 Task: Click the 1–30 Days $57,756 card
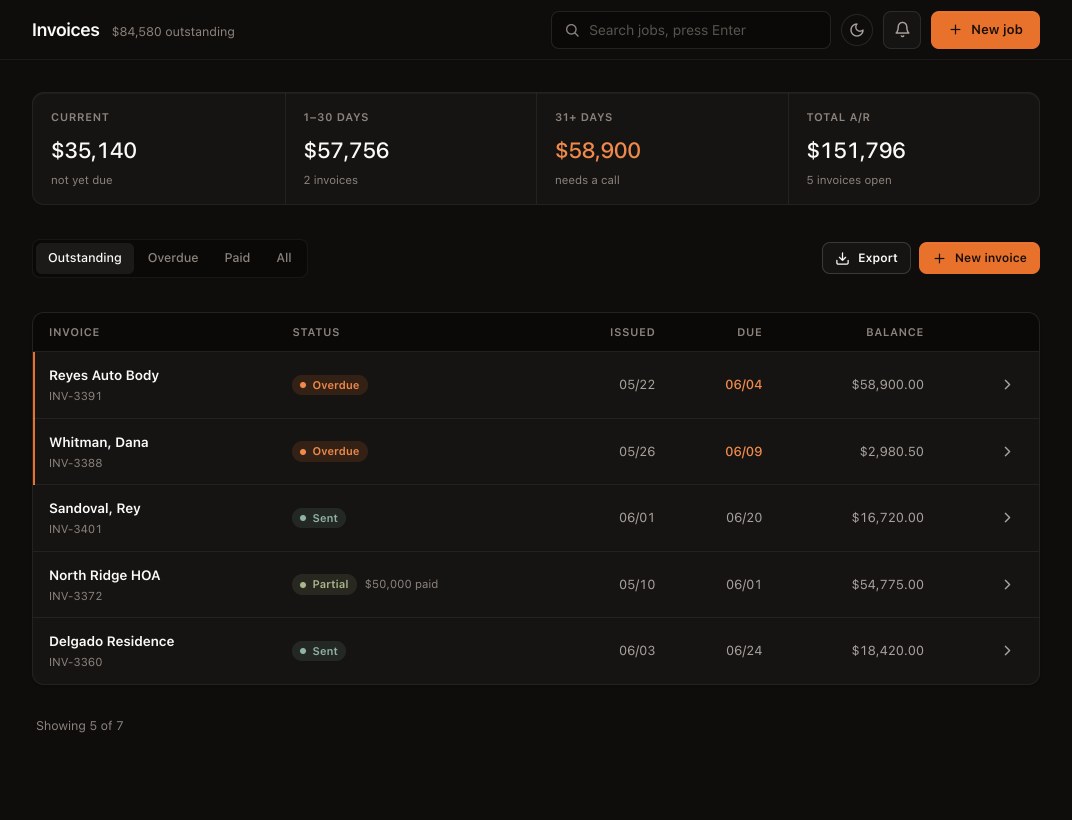coord(411,148)
